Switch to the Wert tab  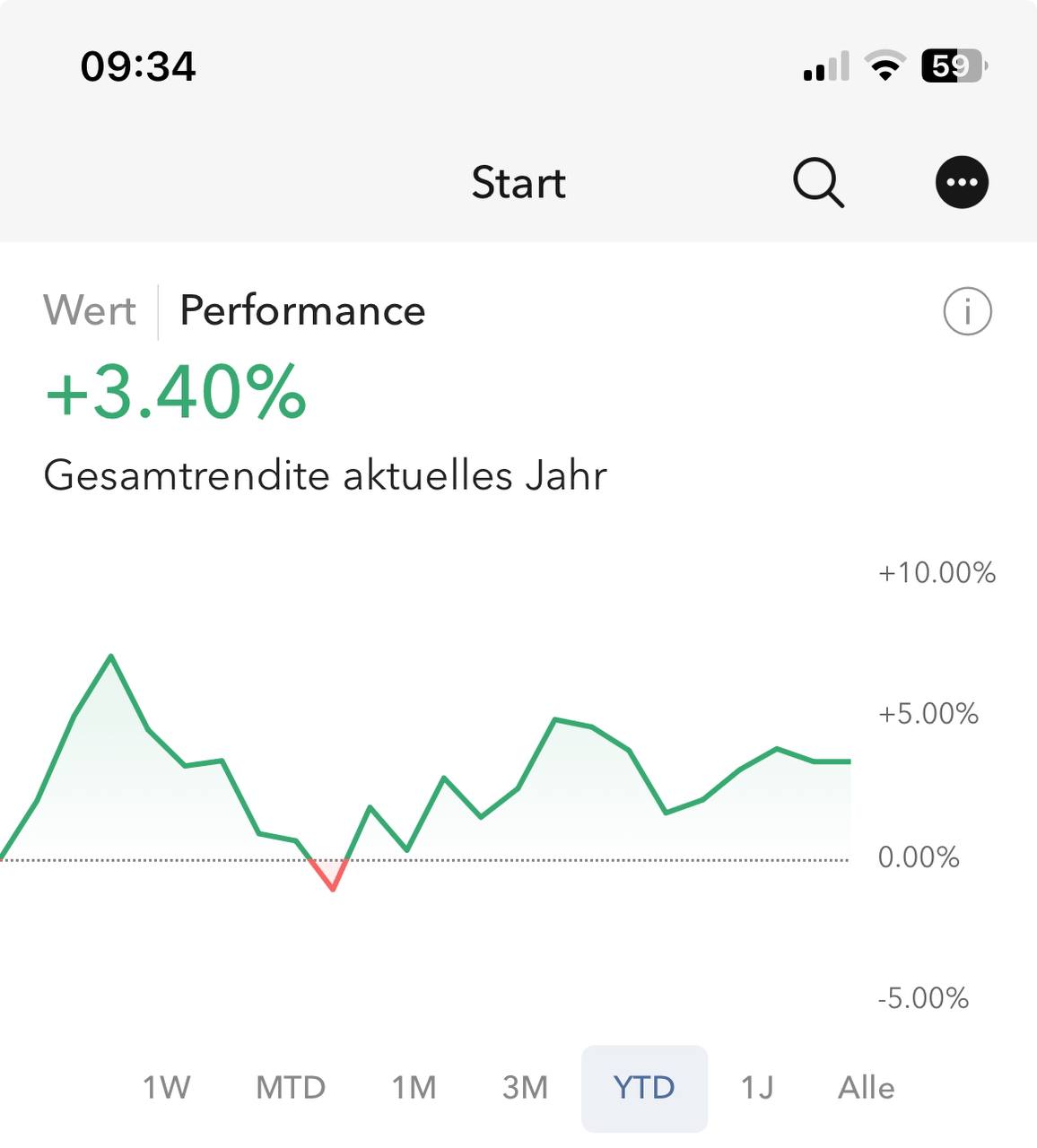point(90,311)
